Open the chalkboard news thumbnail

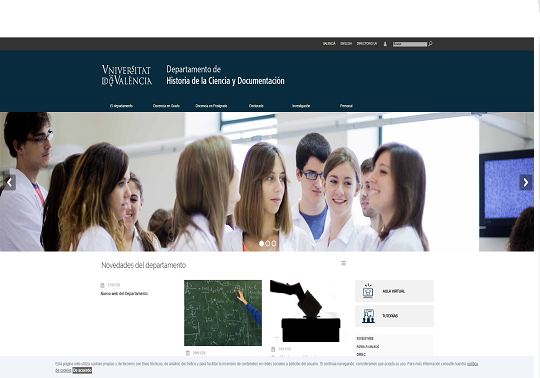(x=223, y=313)
